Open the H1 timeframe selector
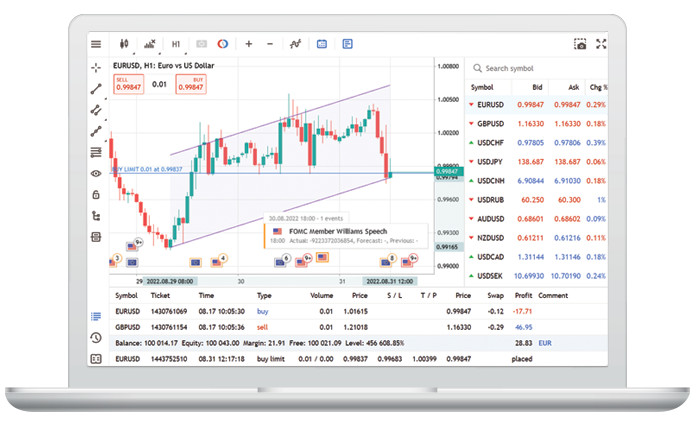Image resolution: width=700 pixels, height=425 pixels. tap(176, 44)
